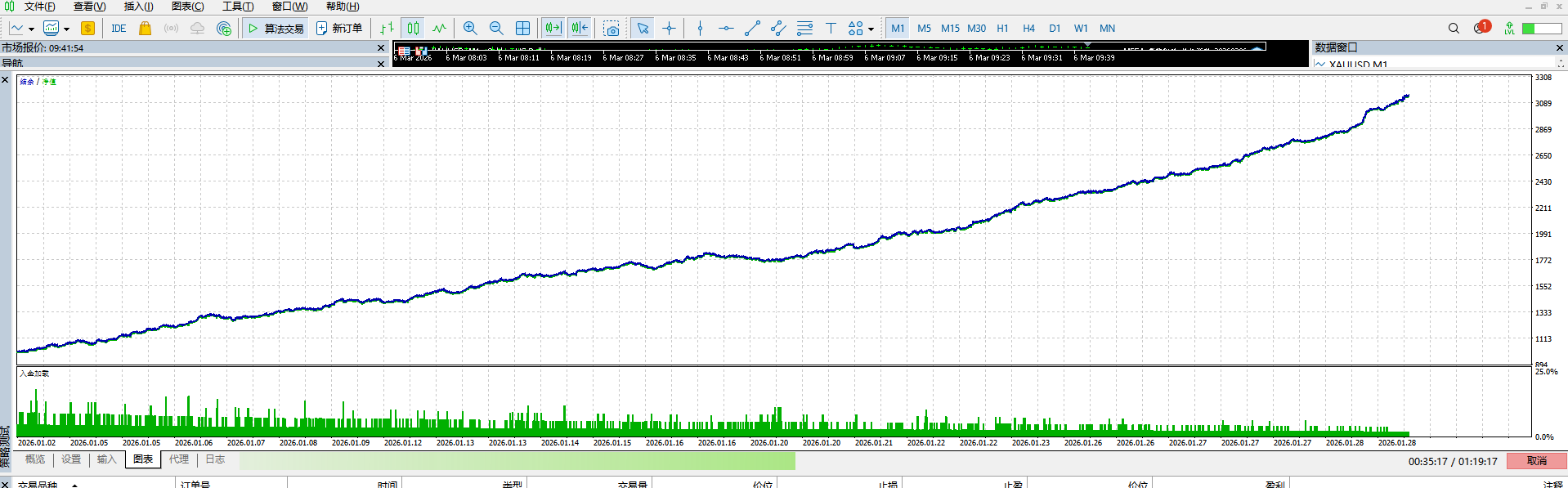This screenshot has height=488, width=1568.
Task: Open the 图表(C) chart menu
Action: coord(187,7)
